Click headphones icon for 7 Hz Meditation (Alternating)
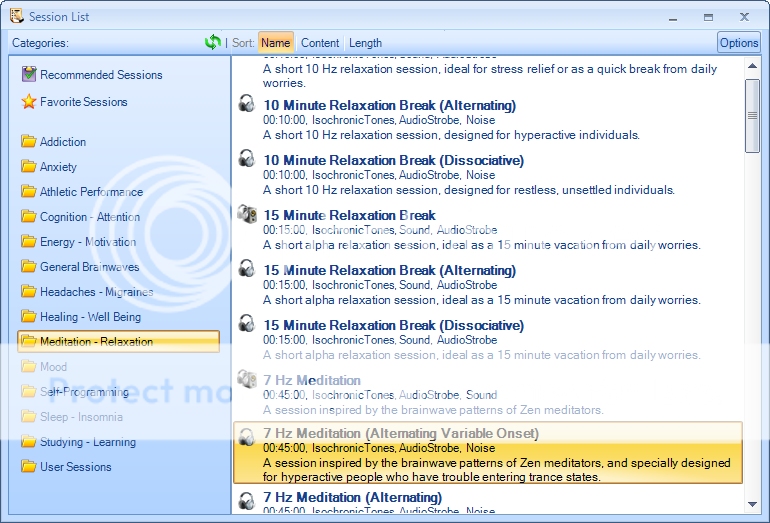This screenshot has width=770, height=523. pos(247,501)
